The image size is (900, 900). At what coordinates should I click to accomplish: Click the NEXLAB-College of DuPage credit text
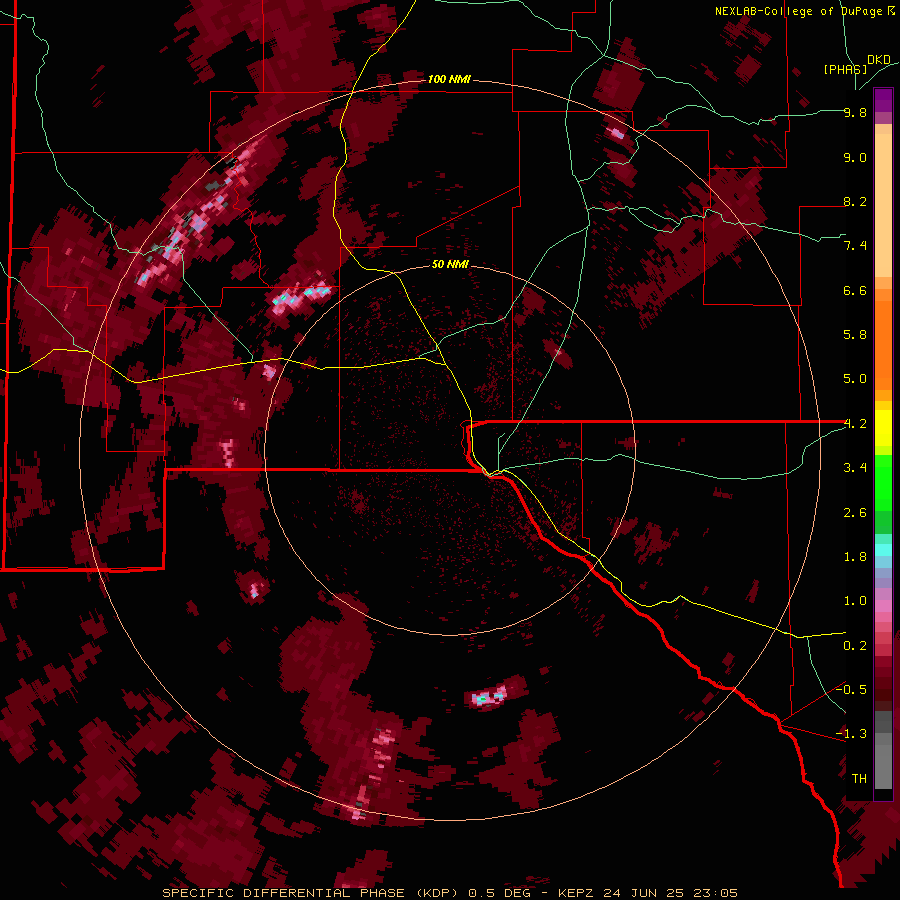(800, 11)
